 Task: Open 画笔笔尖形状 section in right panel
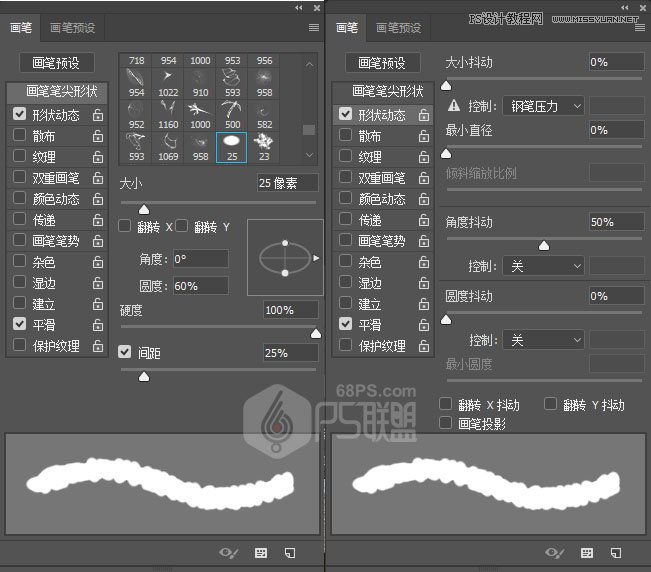(383, 92)
